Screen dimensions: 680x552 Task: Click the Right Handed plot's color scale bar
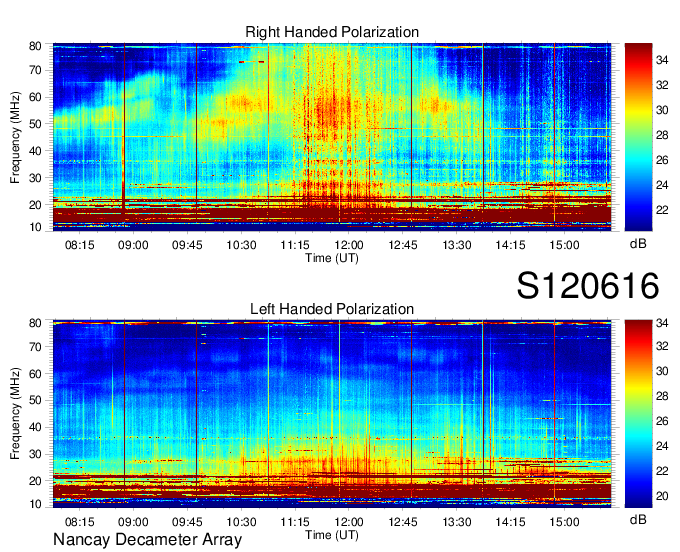click(x=638, y=137)
